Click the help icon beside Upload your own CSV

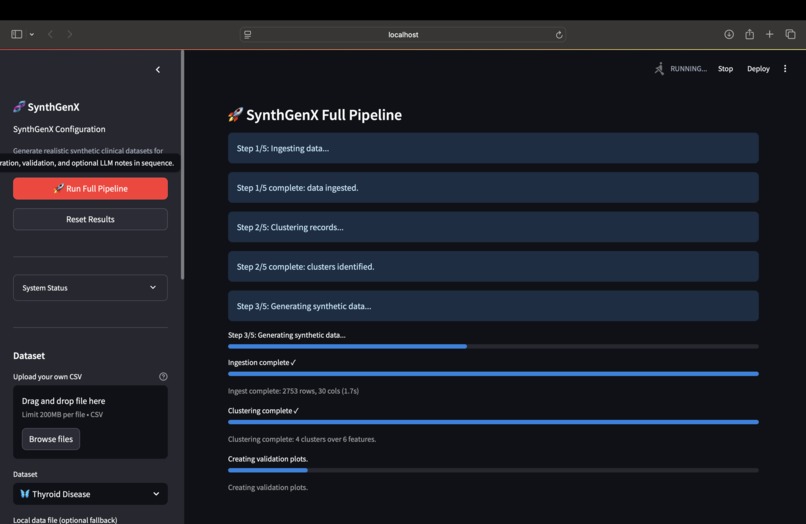tap(163, 376)
